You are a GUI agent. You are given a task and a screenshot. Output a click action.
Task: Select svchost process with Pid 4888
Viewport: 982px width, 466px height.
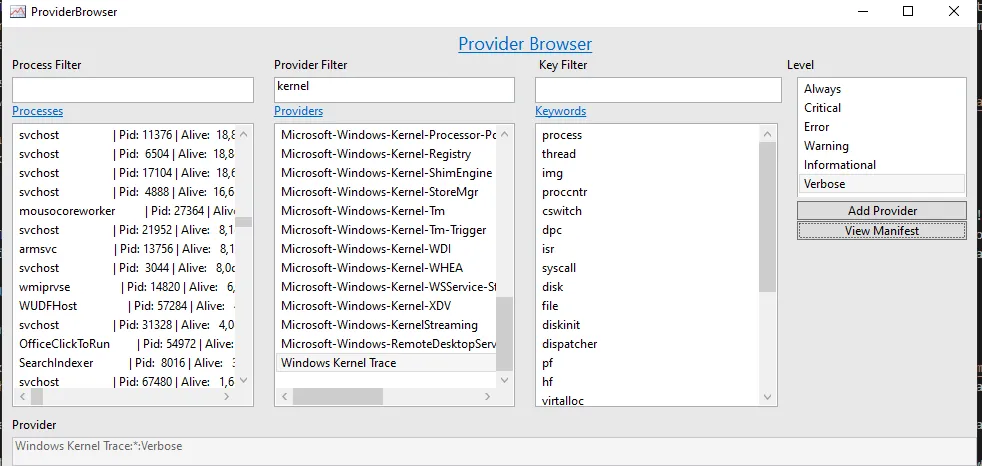pyautogui.click(x=125, y=192)
